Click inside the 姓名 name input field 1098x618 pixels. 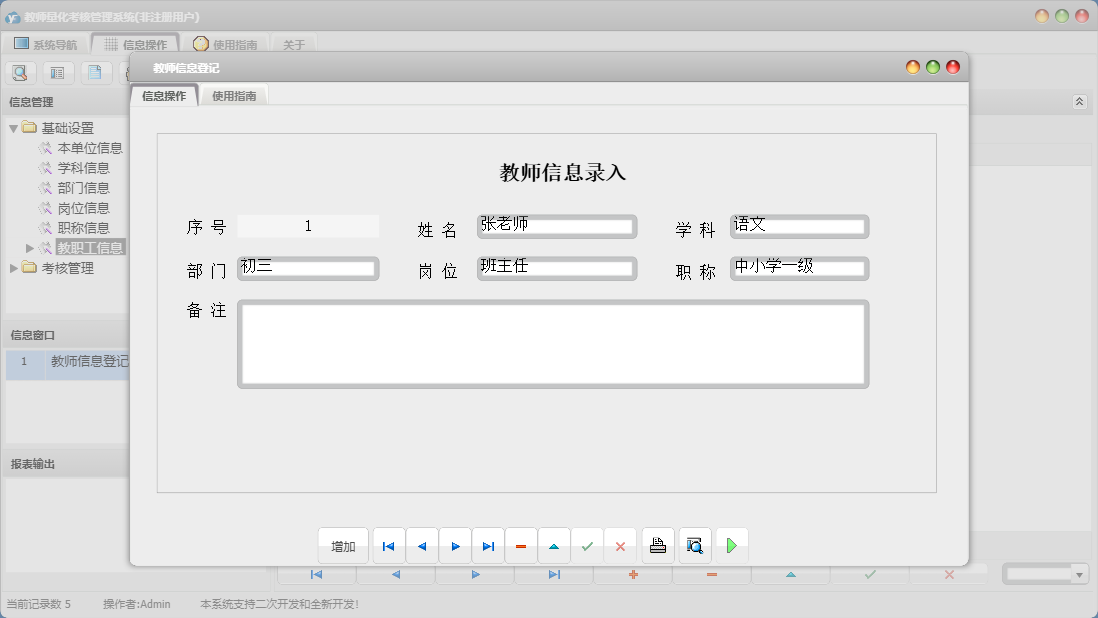point(556,225)
